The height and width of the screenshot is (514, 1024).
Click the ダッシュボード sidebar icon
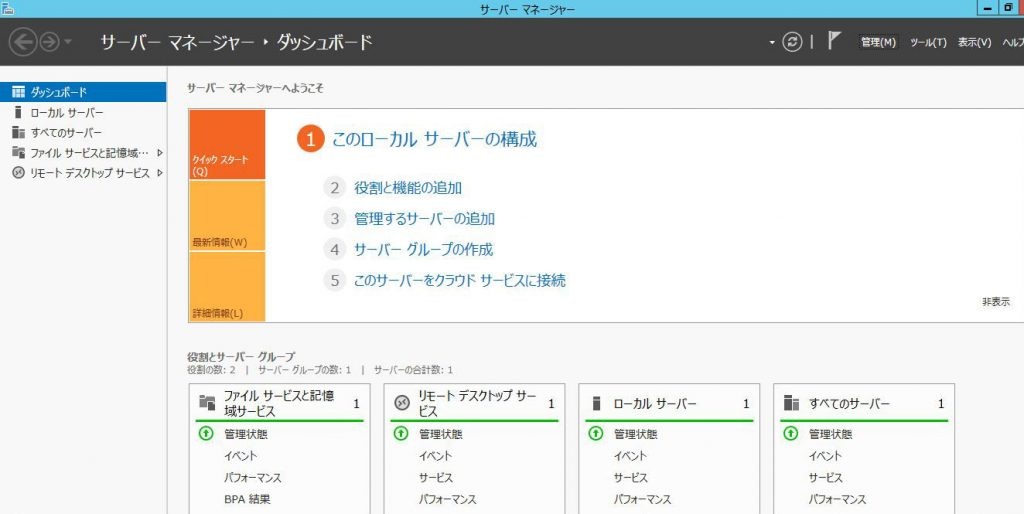18,92
